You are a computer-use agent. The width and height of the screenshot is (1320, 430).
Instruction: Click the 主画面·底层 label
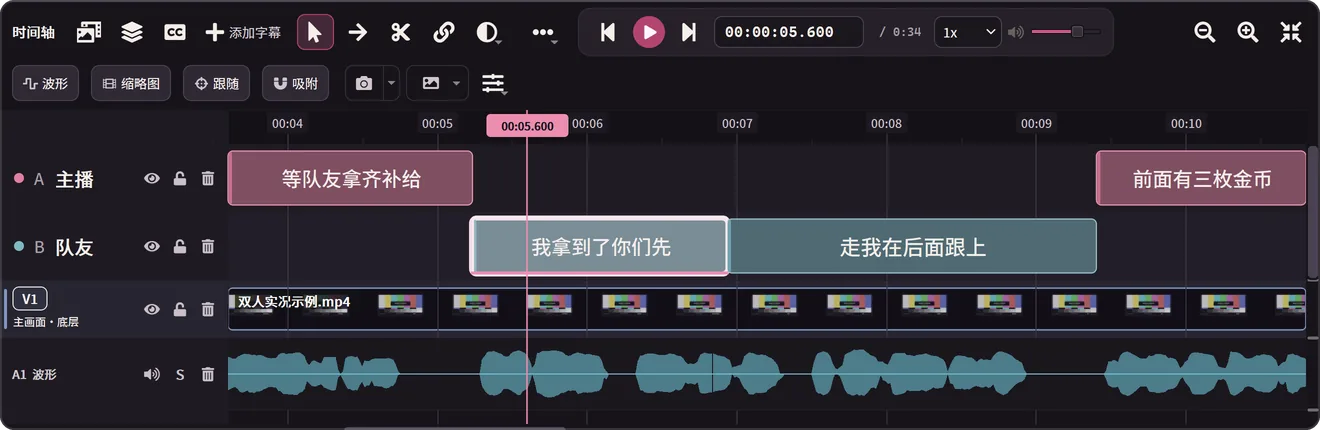coord(46,322)
